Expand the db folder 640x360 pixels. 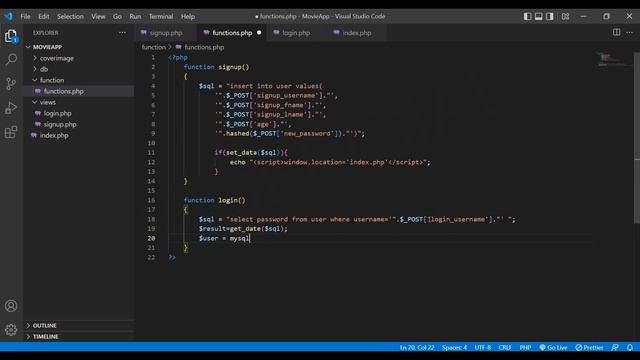coord(79,69)
